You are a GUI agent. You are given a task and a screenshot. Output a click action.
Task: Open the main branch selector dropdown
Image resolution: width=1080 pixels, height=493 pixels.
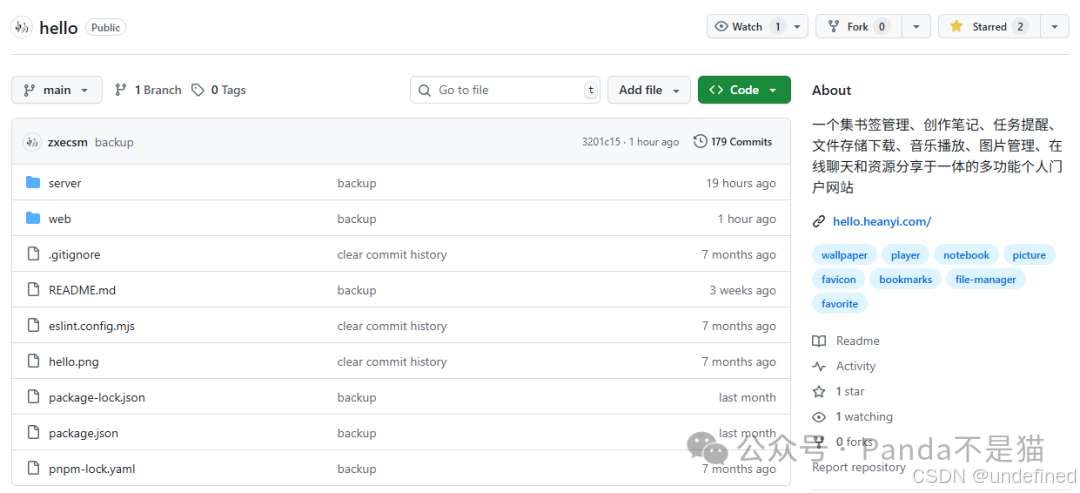[x=57, y=90]
